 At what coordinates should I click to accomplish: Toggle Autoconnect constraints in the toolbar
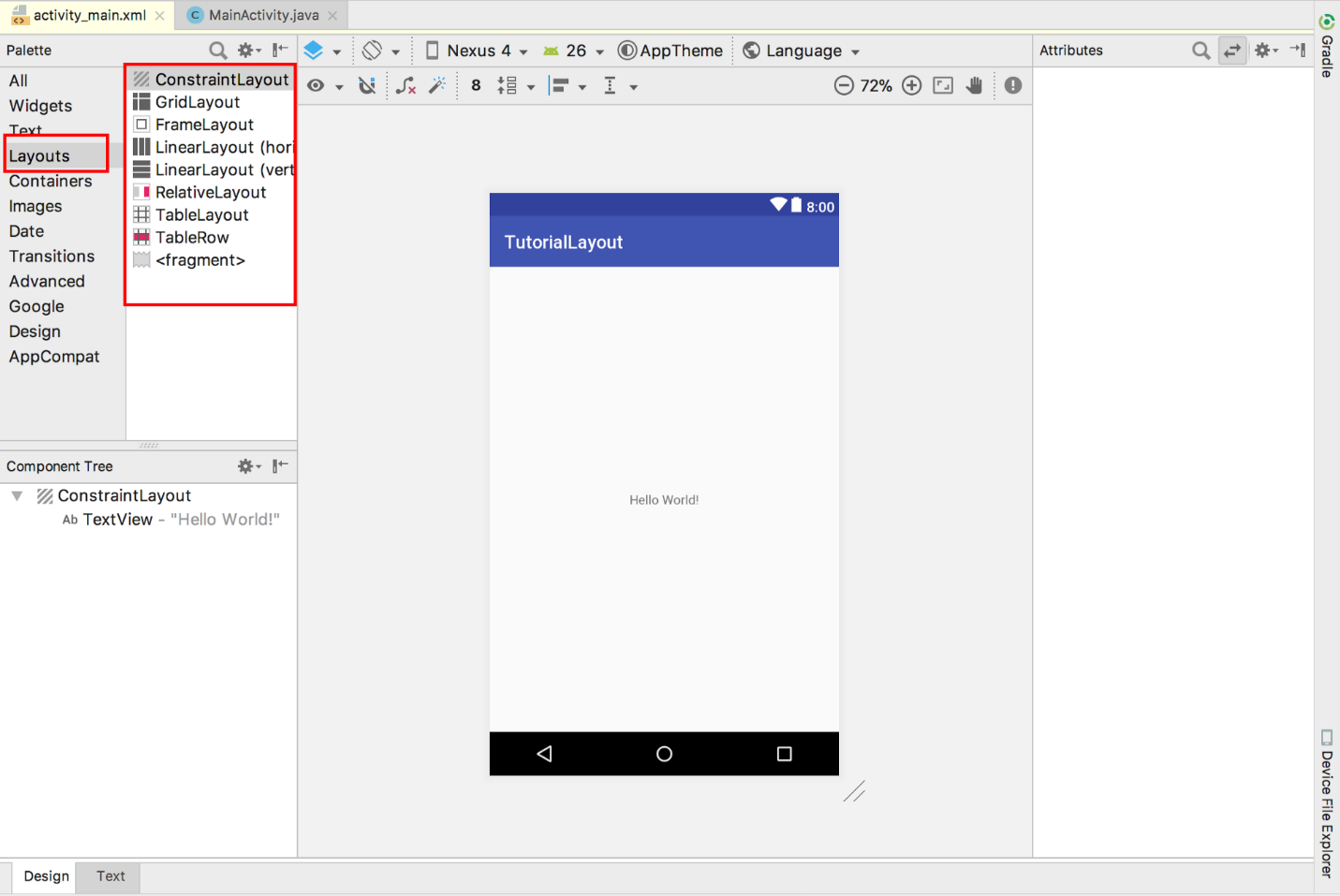[x=367, y=85]
